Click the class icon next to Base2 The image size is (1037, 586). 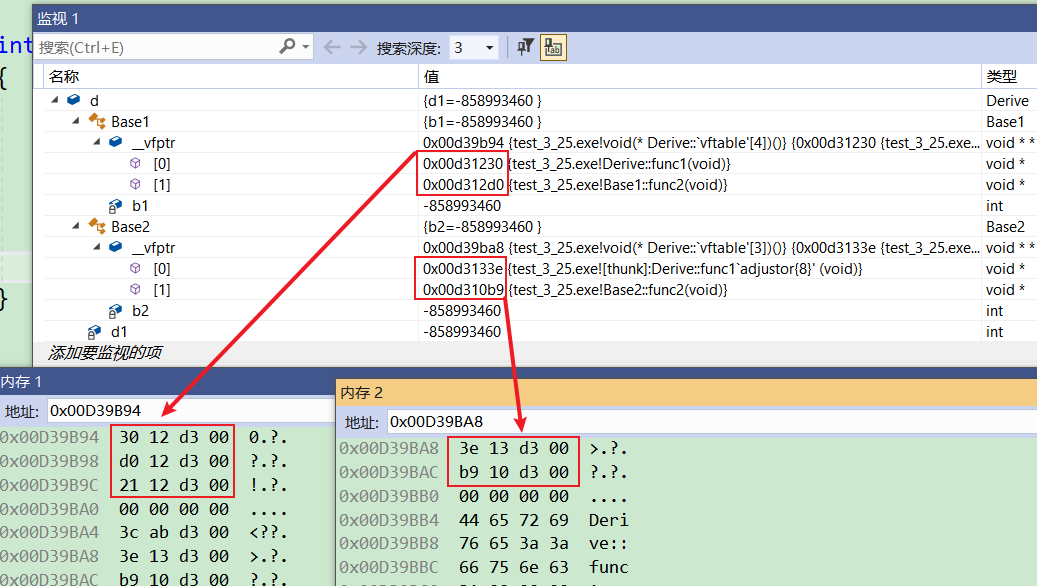click(x=97, y=226)
